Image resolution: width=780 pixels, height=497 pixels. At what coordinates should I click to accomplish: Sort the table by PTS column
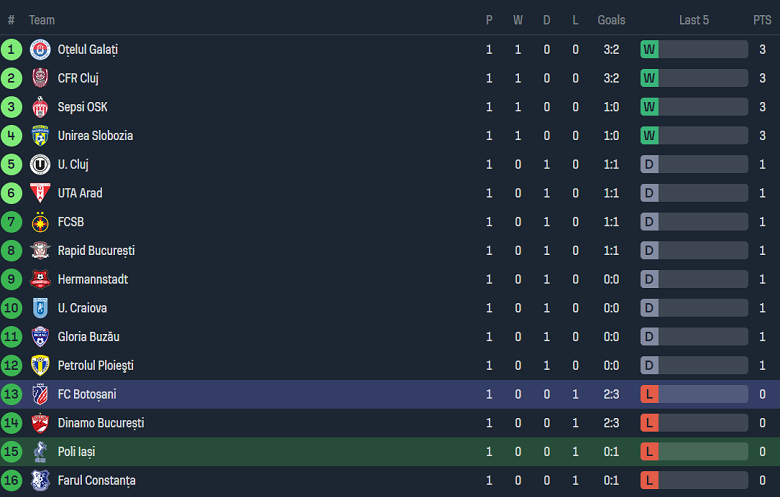[x=762, y=20]
